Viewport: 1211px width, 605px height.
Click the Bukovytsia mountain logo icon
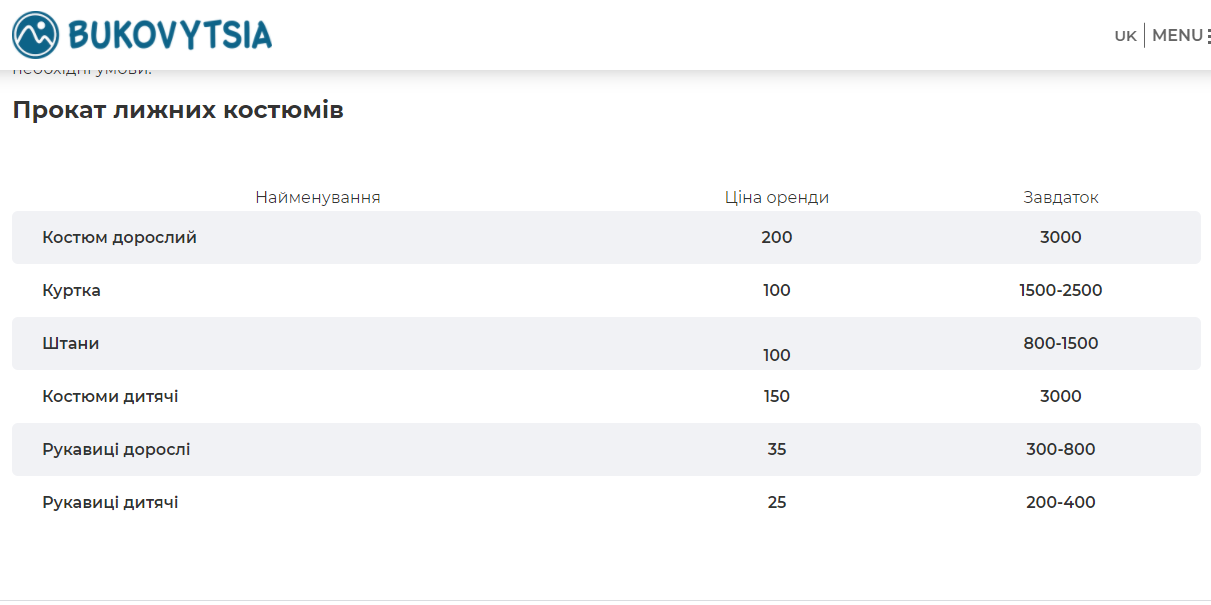click(x=36, y=35)
